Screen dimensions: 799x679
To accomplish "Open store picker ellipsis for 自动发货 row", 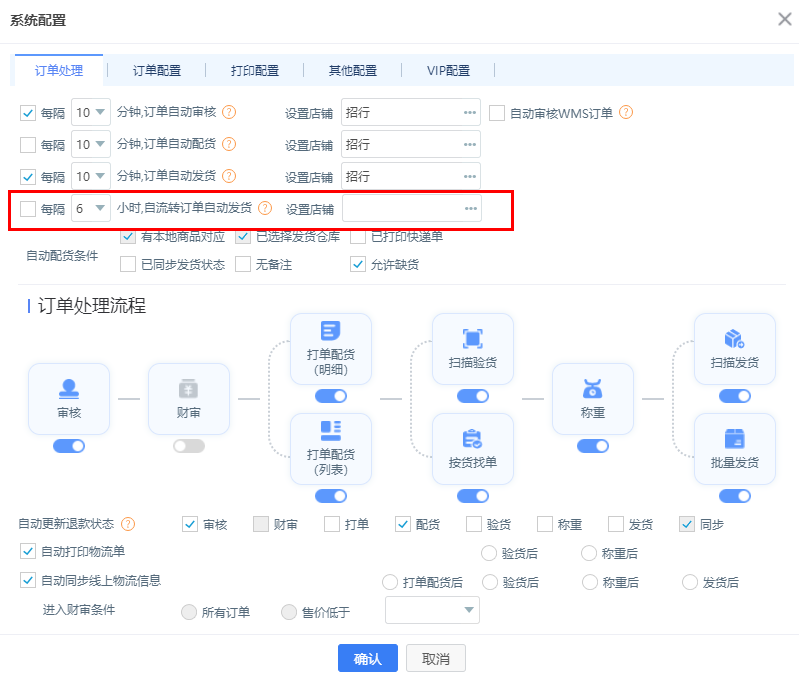I will pyautogui.click(x=470, y=177).
